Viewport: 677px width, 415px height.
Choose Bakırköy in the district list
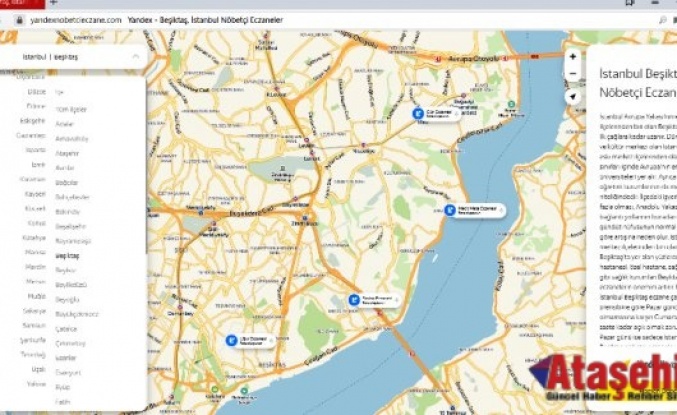pyautogui.click(x=68, y=212)
